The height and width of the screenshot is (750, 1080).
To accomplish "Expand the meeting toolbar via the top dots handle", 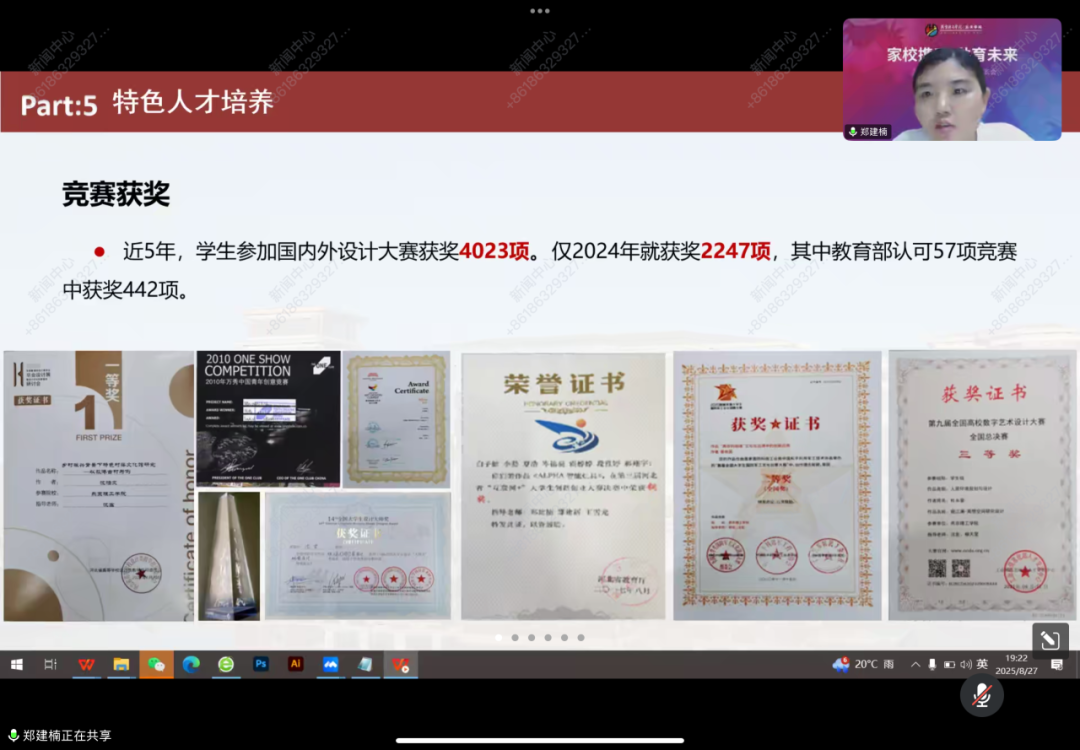I will [x=540, y=11].
